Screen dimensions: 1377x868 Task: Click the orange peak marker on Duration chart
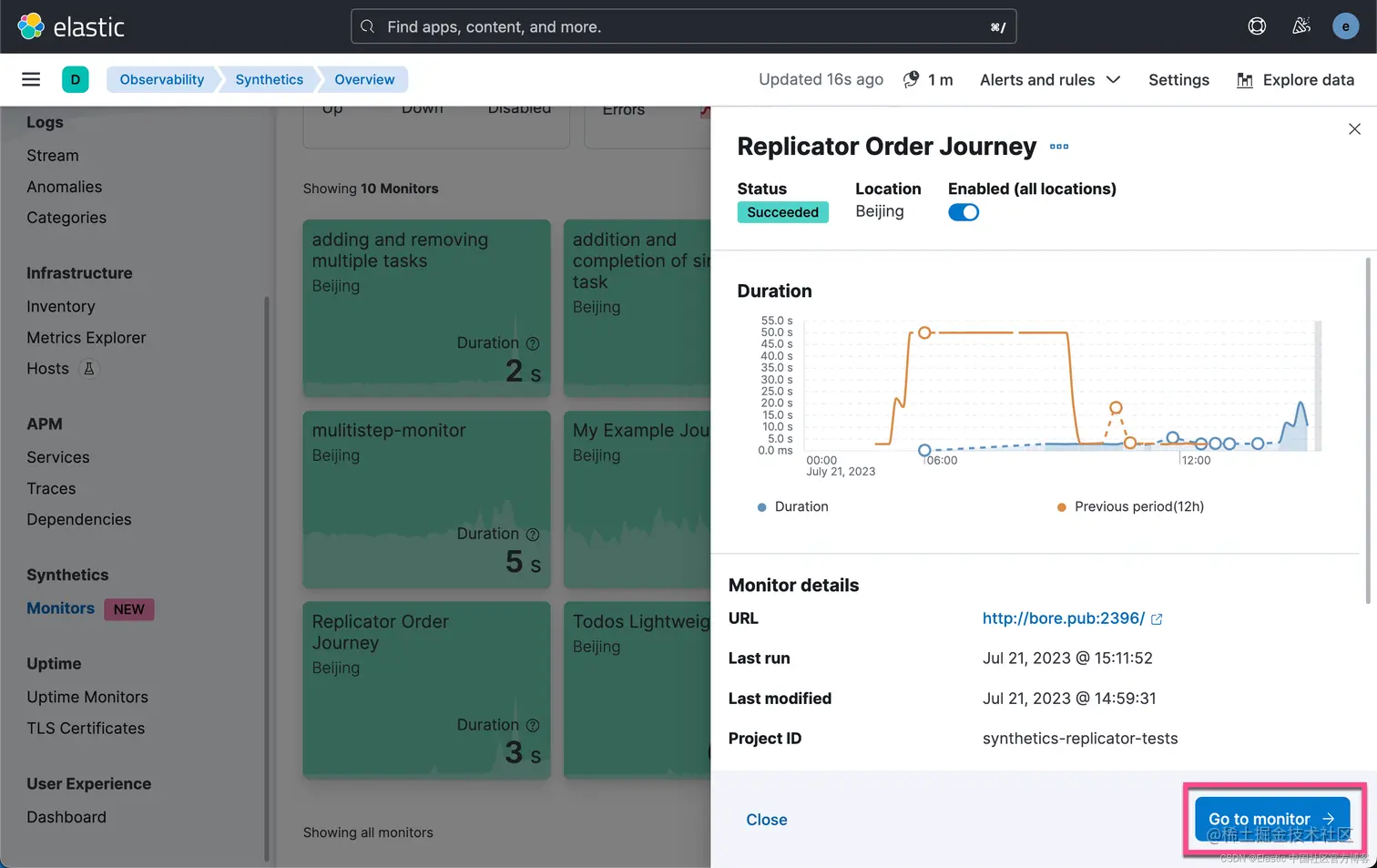[x=924, y=332]
